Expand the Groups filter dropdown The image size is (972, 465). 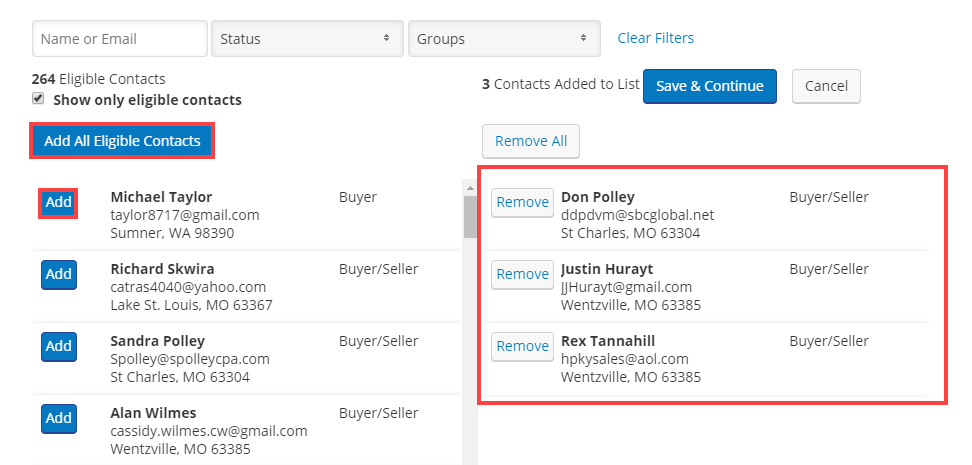504,39
